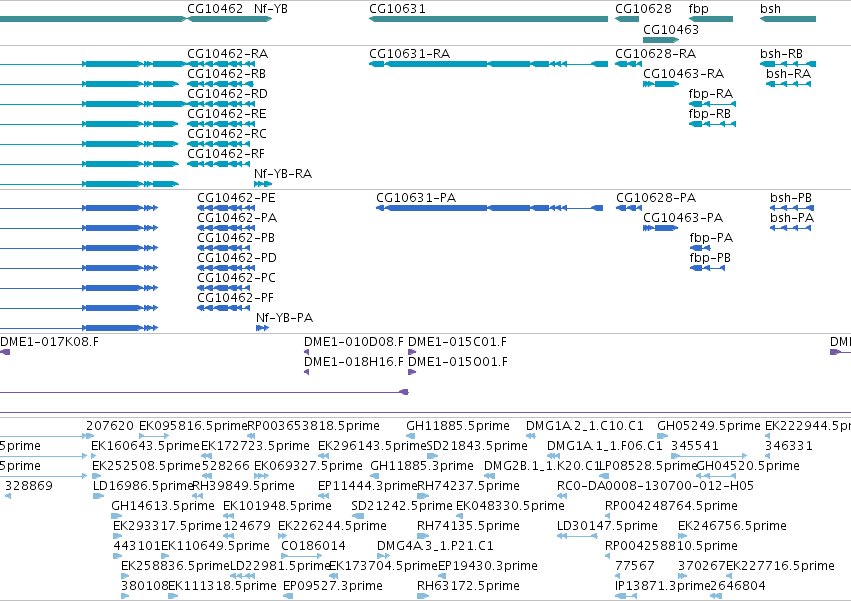The image size is (851, 601).
Task: Click the bsh-PA protein label
Action: pyautogui.click(x=792, y=218)
